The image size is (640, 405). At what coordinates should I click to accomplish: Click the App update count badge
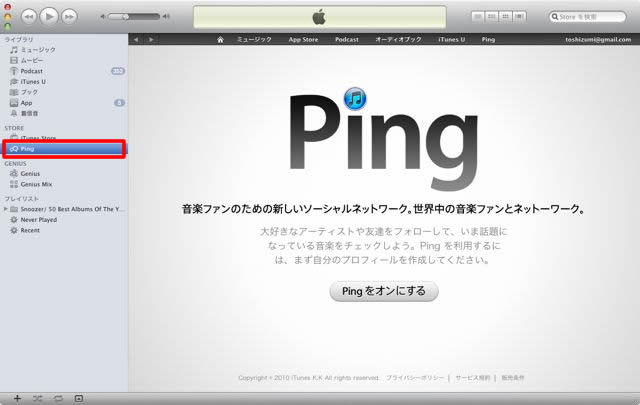(x=119, y=103)
